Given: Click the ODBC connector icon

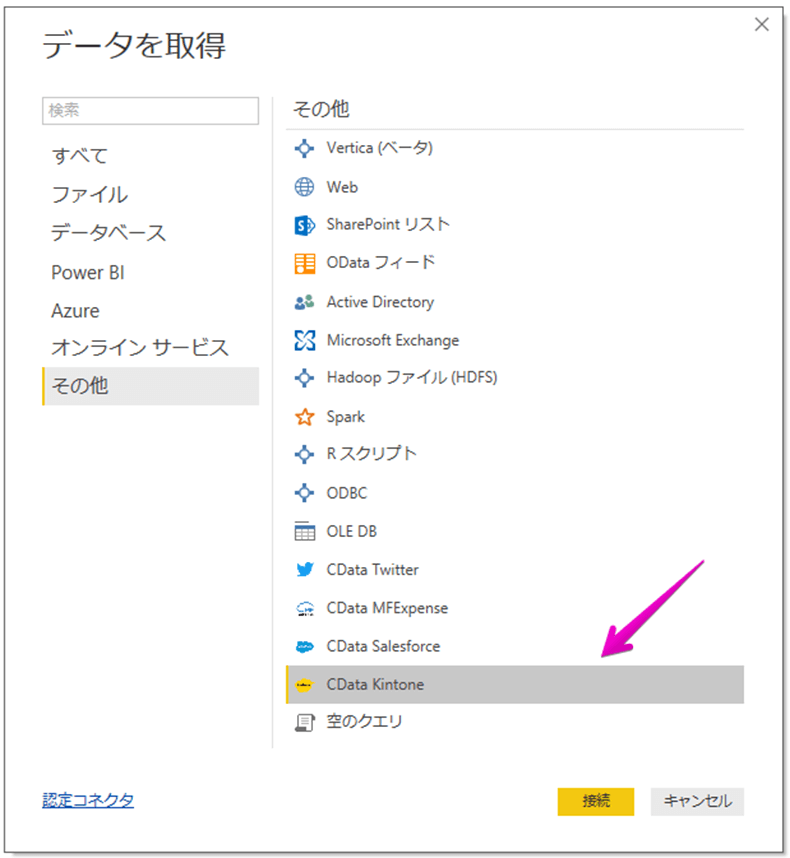Looking at the screenshot, I should point(304,492).
